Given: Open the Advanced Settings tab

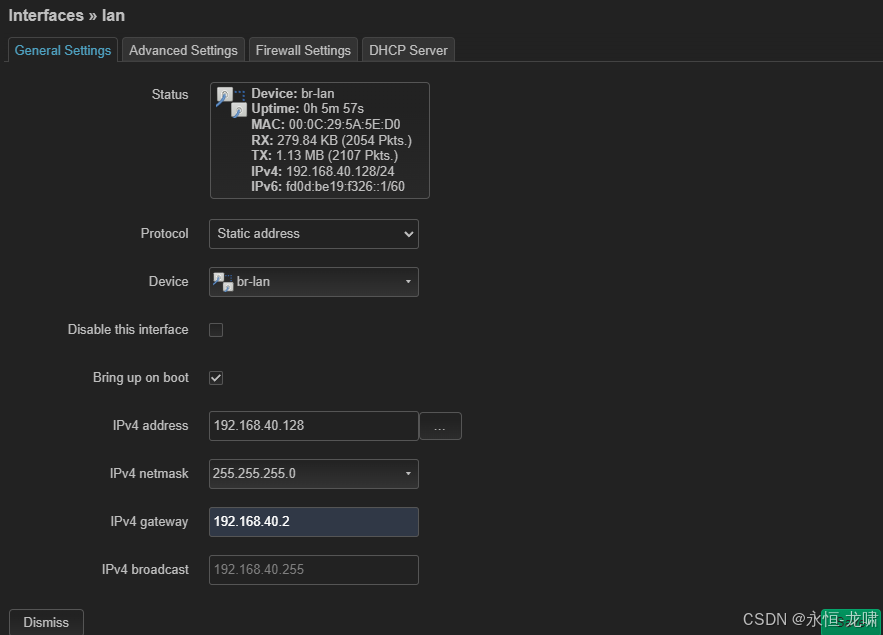Looking at the screenshot, I should tap(183, 50).
